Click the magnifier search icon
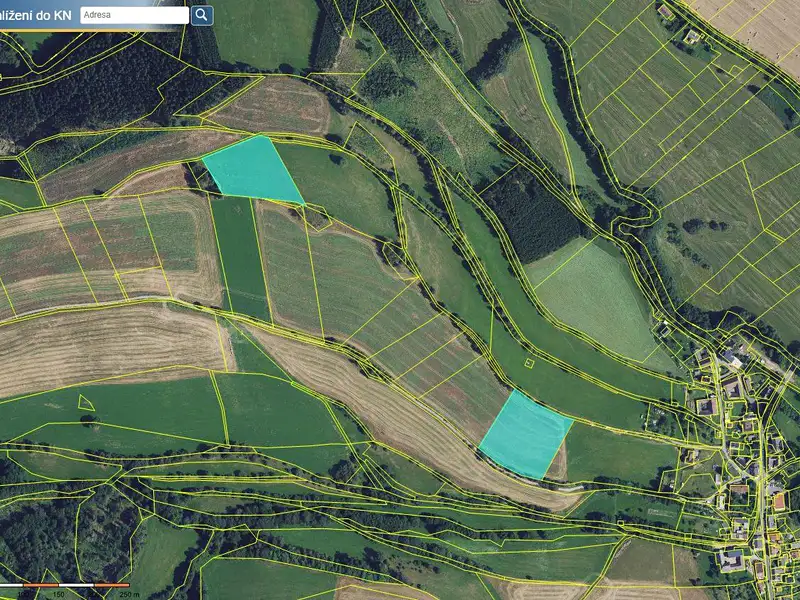 click(202, 15)
